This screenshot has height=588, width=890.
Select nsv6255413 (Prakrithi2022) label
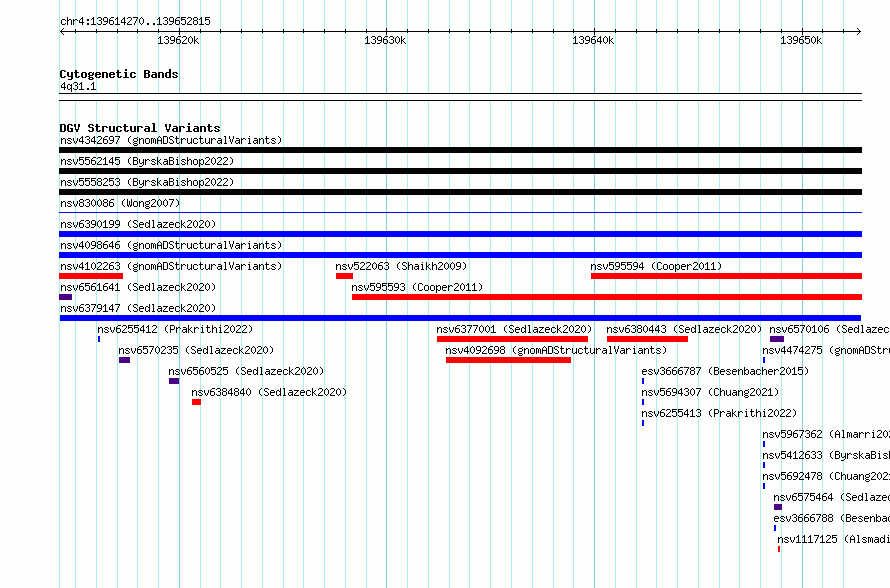719,413
